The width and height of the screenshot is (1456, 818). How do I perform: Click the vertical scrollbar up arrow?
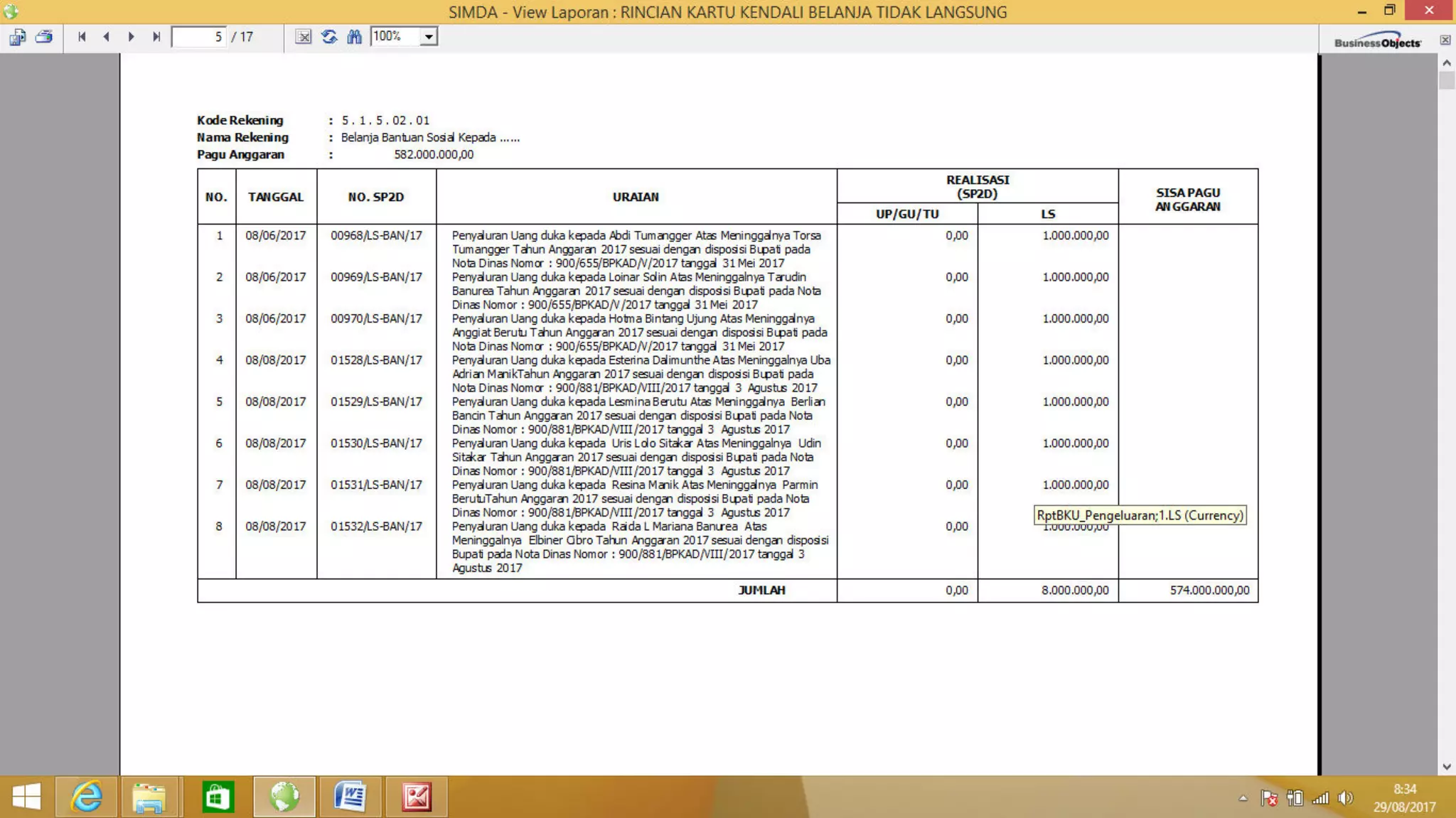coord(1447,63)
